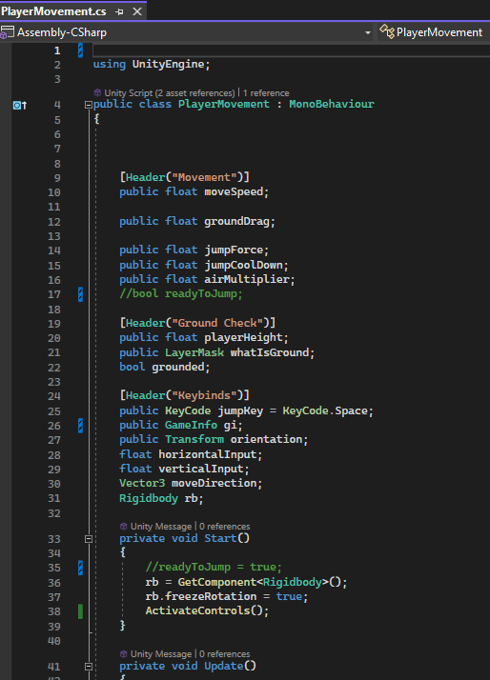Screen dimensions: 490x680
Task: Click the airMultiplier variable name
Action: [246, 279]
